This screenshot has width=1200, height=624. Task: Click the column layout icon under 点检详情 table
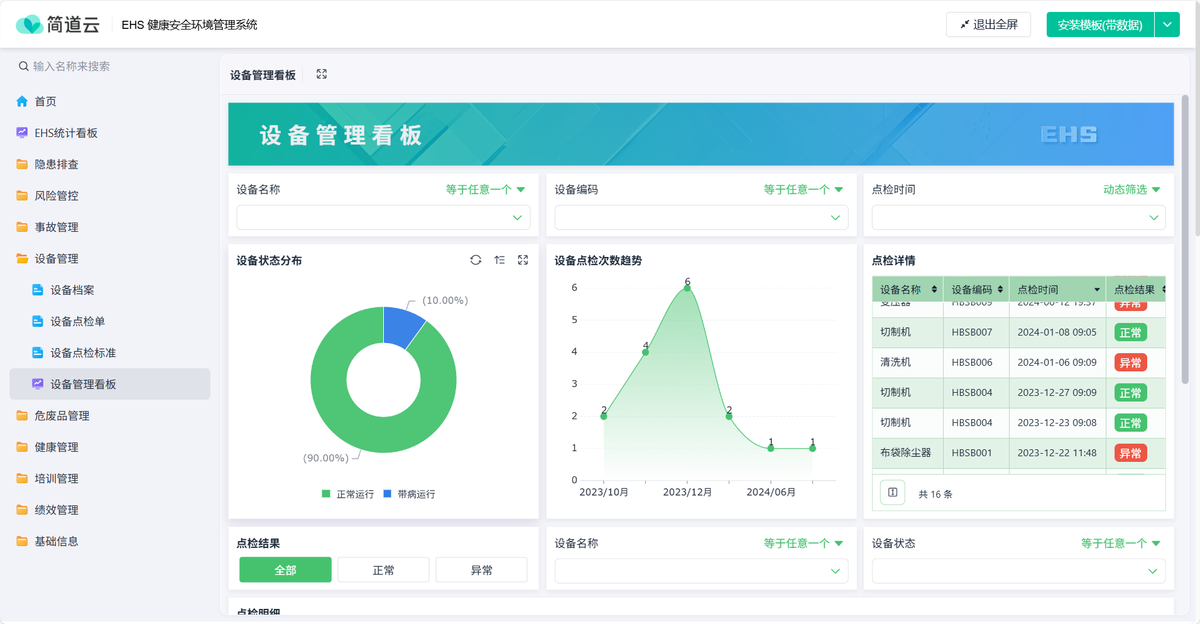click(x=893, y=492)
